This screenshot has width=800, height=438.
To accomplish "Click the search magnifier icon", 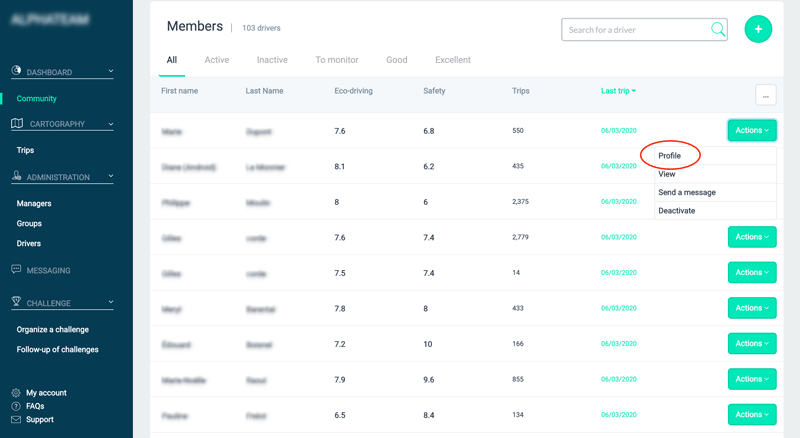I will click(717, 30).
